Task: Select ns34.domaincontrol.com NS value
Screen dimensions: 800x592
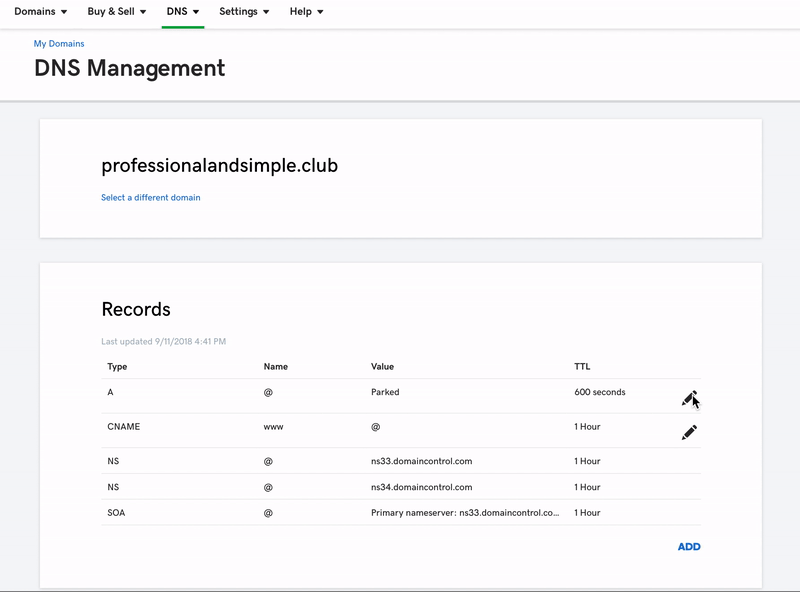Action: point(421,487)
